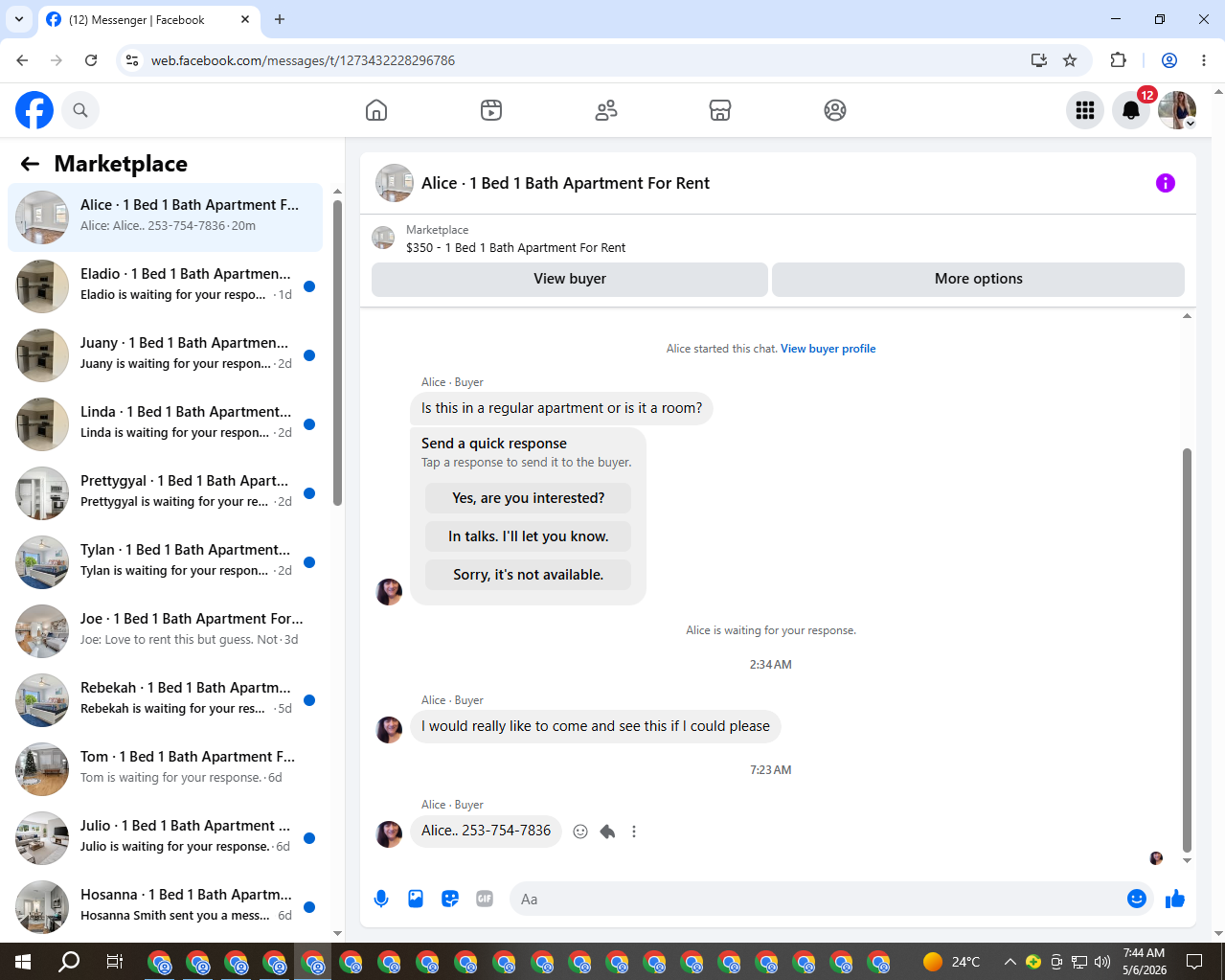Send quick reply 'In talks. I'll let you know.'
The height and width of the screenshot is (980, 1225).
coord(529,536)
